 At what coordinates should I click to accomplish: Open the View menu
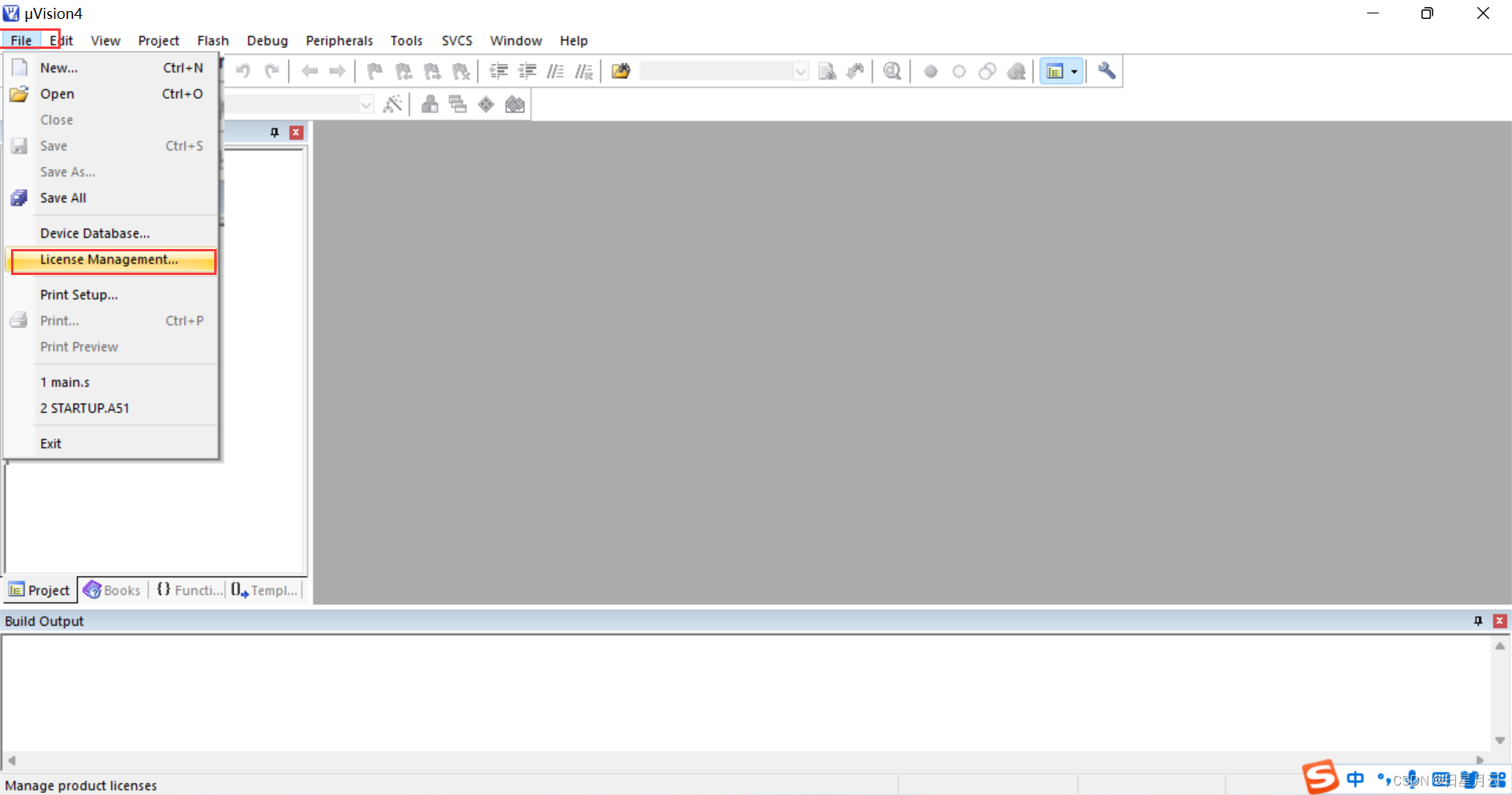point(106,41)
